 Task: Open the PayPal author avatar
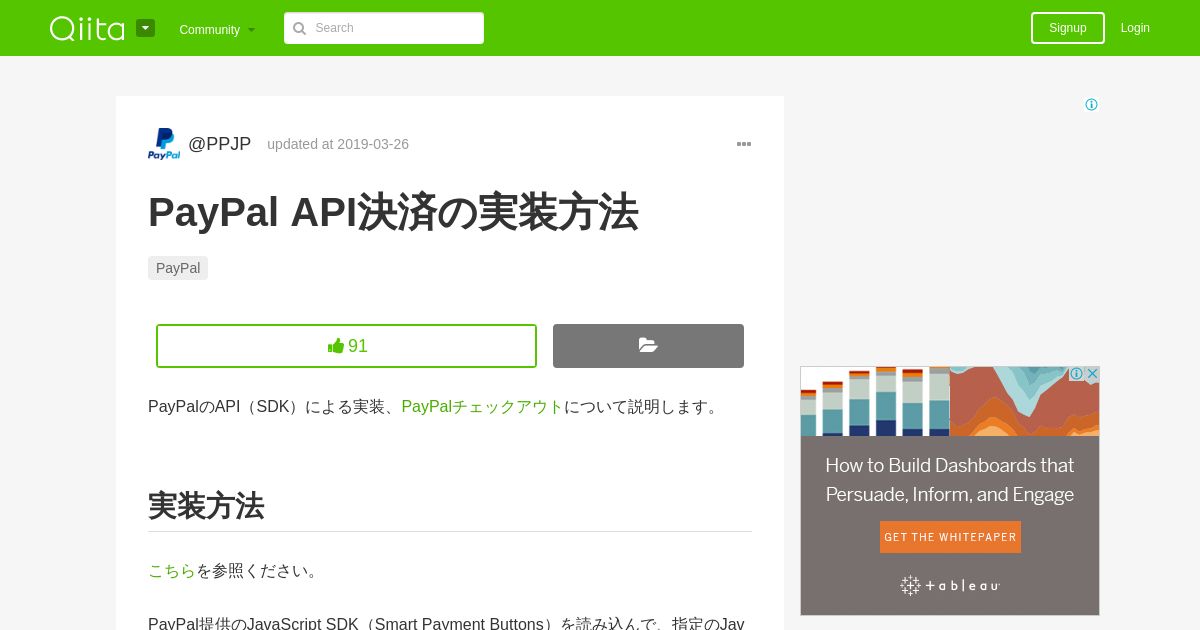tap(164, 144)
